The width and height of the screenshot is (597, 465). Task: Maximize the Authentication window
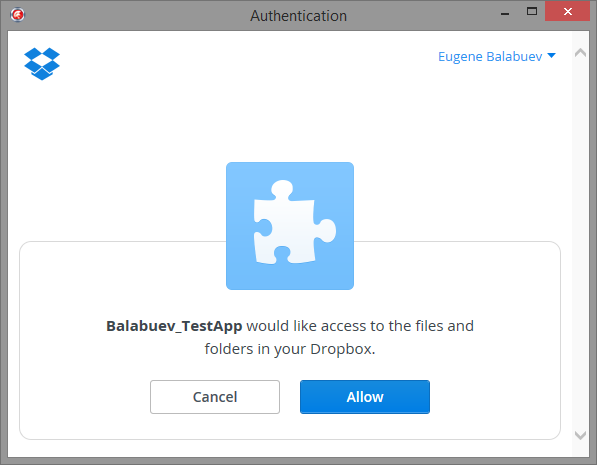pos(532,11)
